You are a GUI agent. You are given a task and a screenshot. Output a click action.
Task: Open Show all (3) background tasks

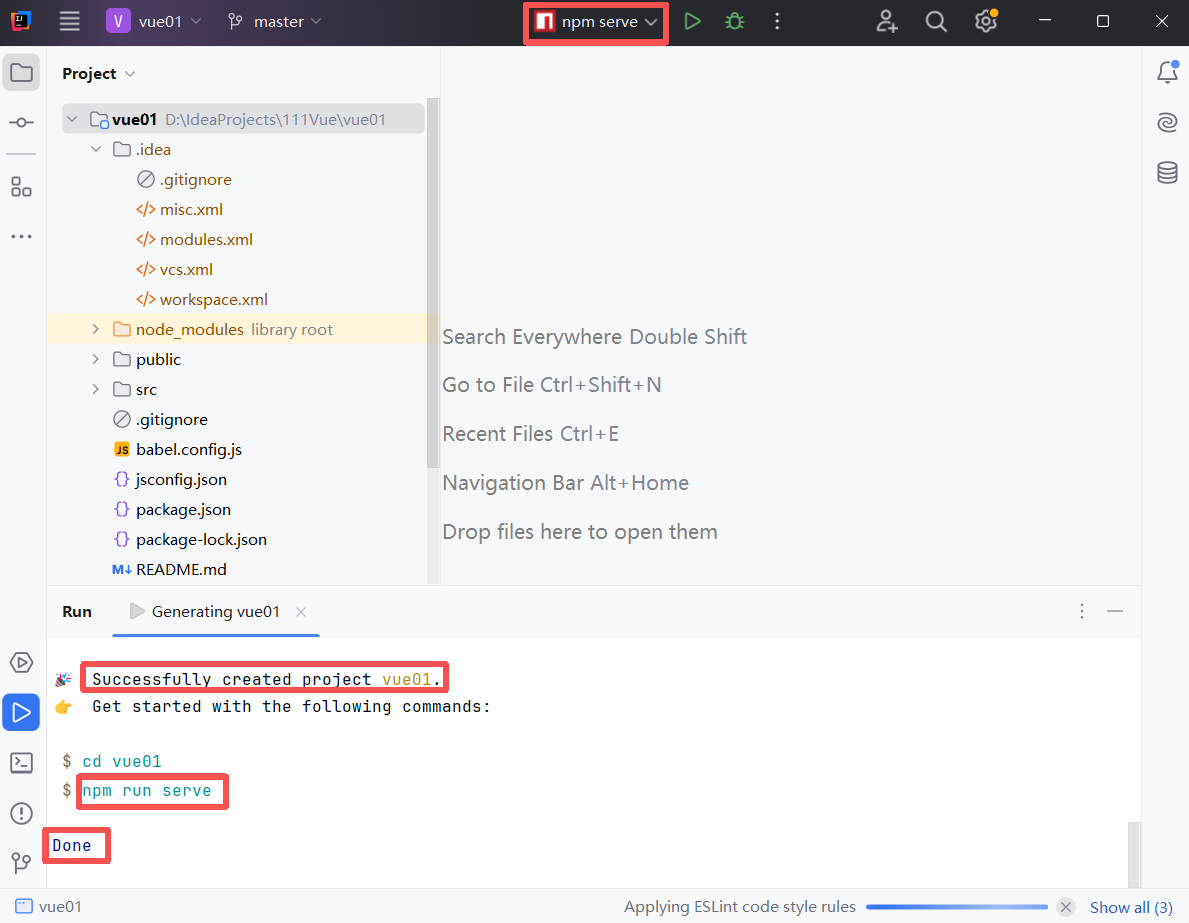(x=1131, y=906)
